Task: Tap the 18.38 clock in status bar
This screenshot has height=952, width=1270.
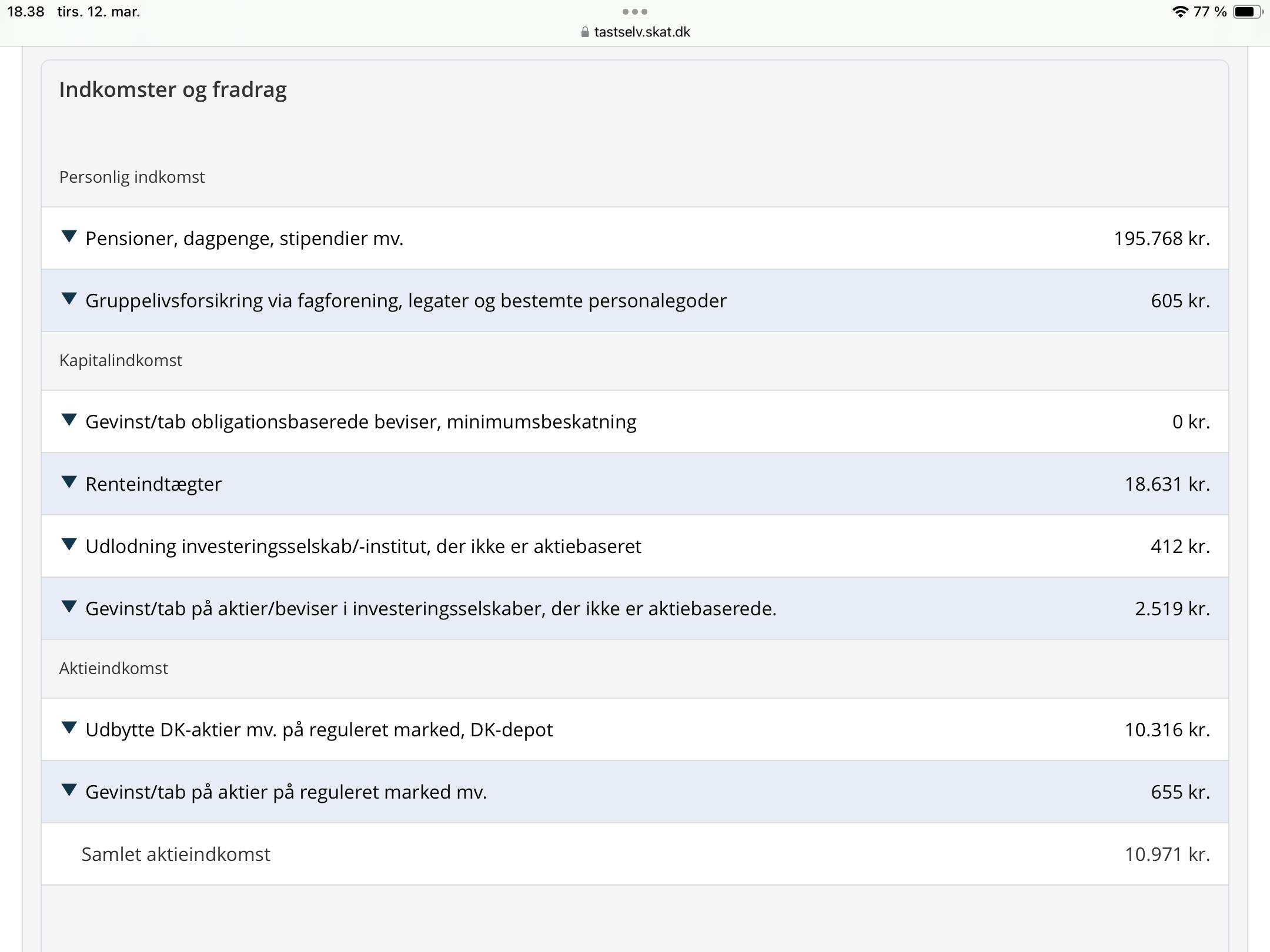Action: click(26, 12)
